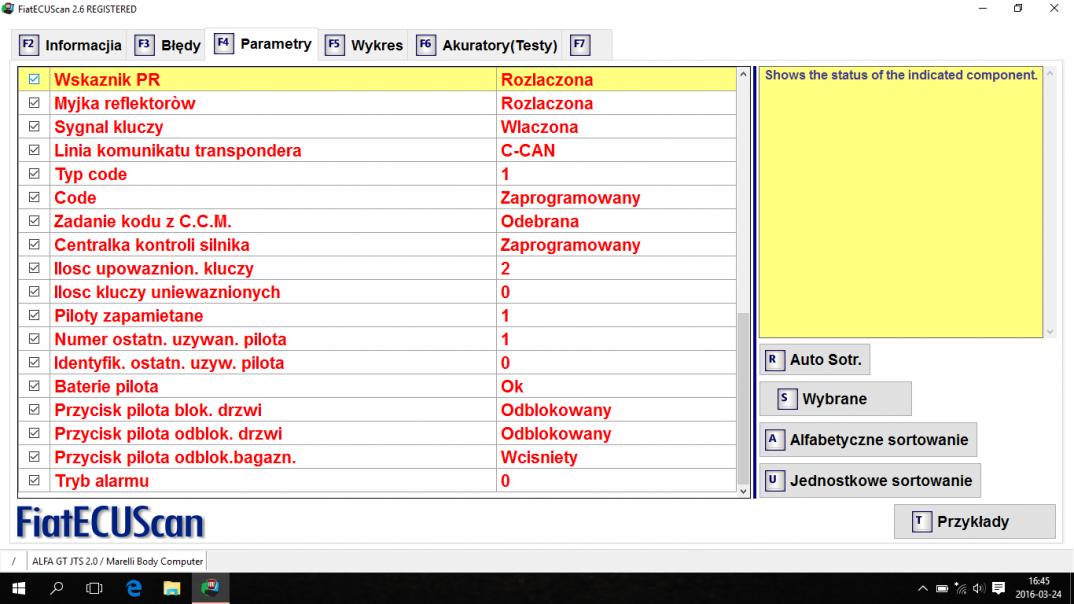Click Jednostkowe sortowanie button
Image resolution: width=1074 pixels, height=604 pixels.
pos(871,481)
